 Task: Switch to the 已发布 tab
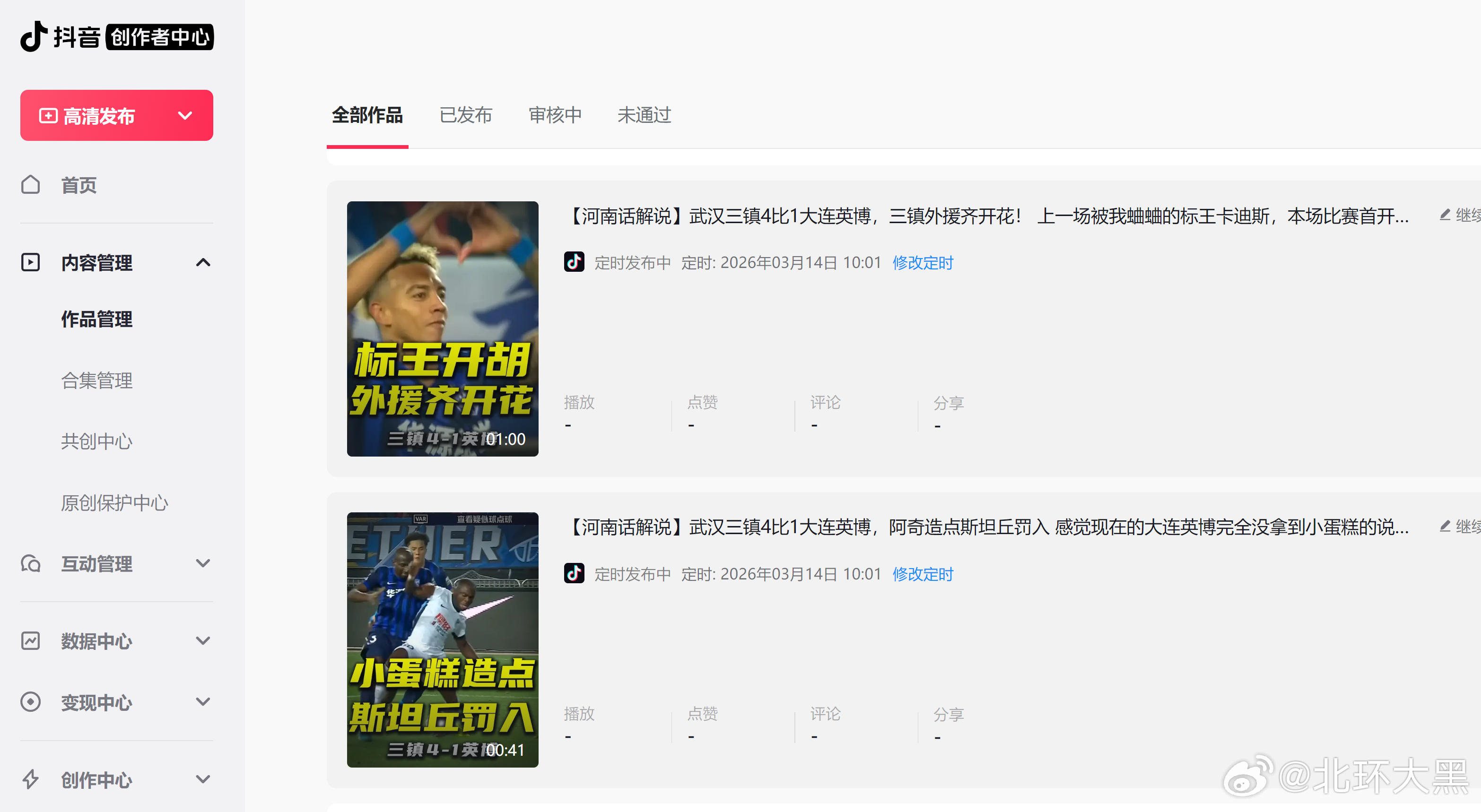pos(465,115)
